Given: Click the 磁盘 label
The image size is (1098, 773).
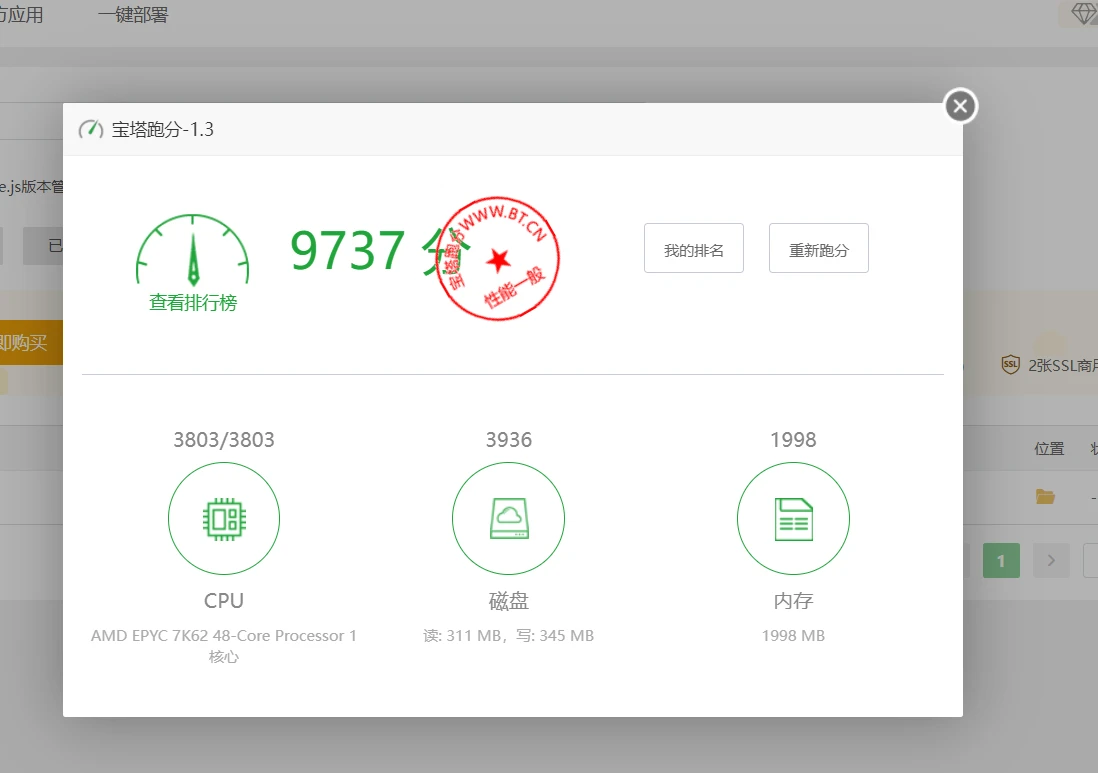Looking at the screenshot, I should [x=509, y=601].
